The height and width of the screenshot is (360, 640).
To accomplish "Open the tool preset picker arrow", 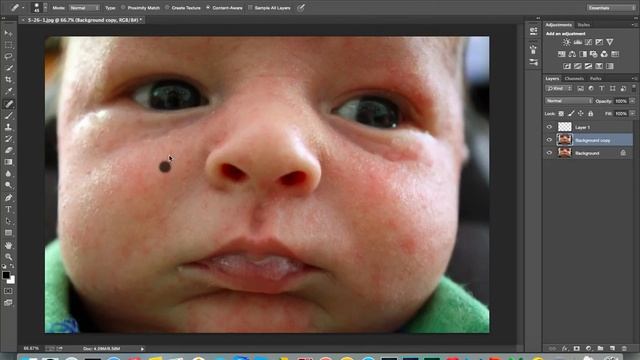I will (x=23, y=7).
